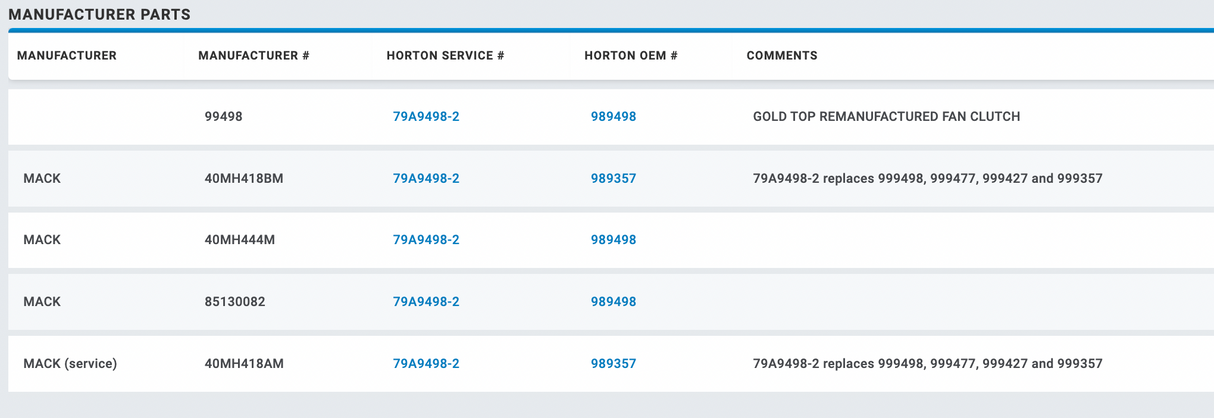Click the Gold Top Remanufactured Fan Clutch comment
1214x418 pixels.
[886, 117]
